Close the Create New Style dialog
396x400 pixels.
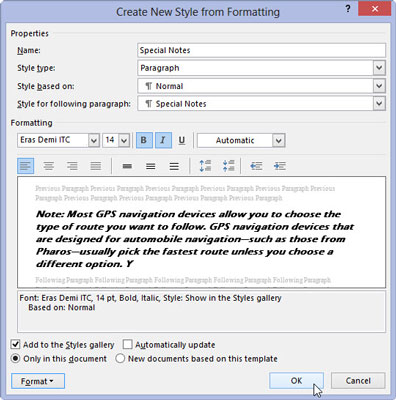(375, 9)
